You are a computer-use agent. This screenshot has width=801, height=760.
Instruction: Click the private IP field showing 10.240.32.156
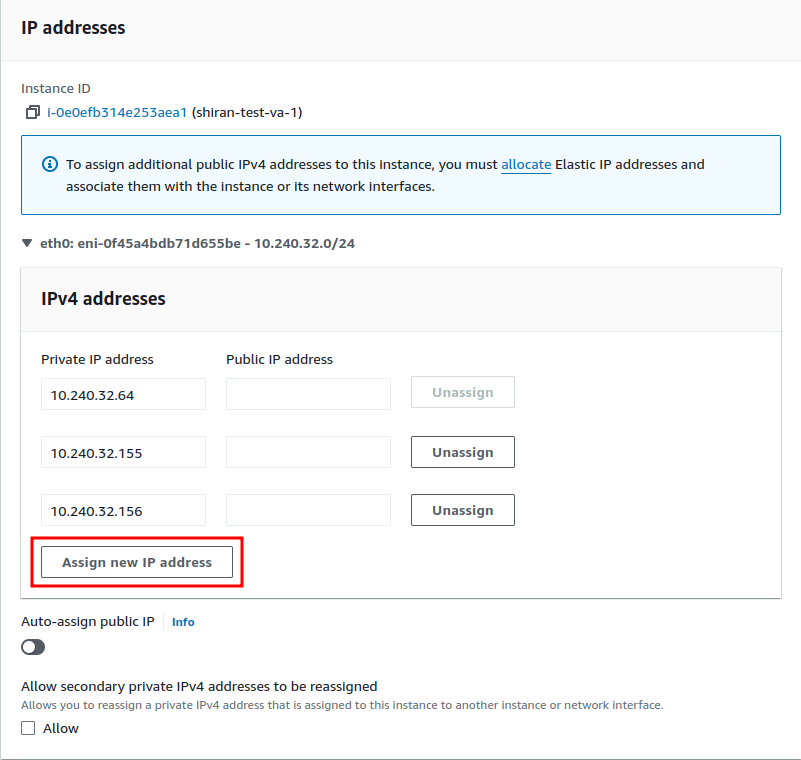[x=124, y=510]
